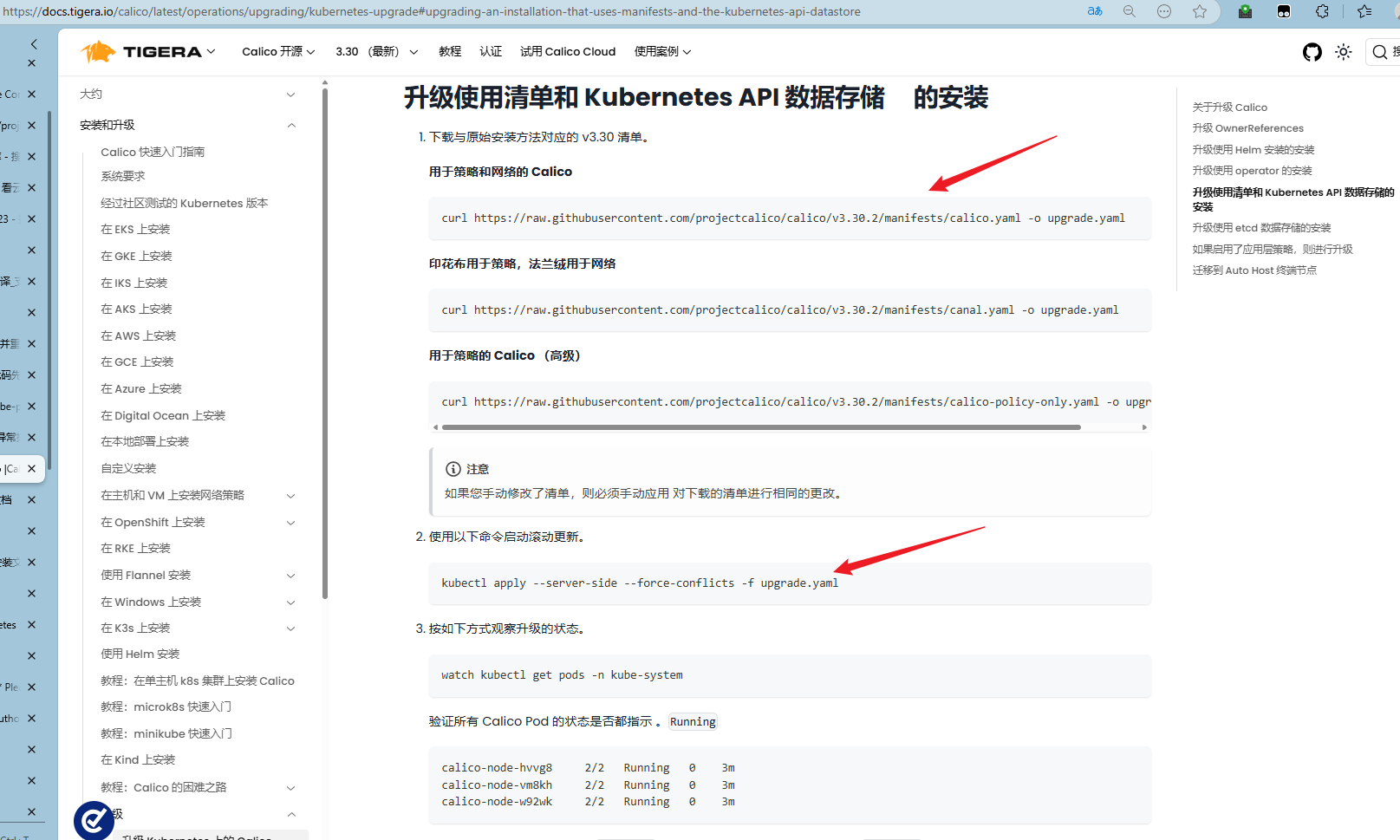Click the zoom magnifier icon in address bar
1400x840 pixels.
pos(1130,11)
